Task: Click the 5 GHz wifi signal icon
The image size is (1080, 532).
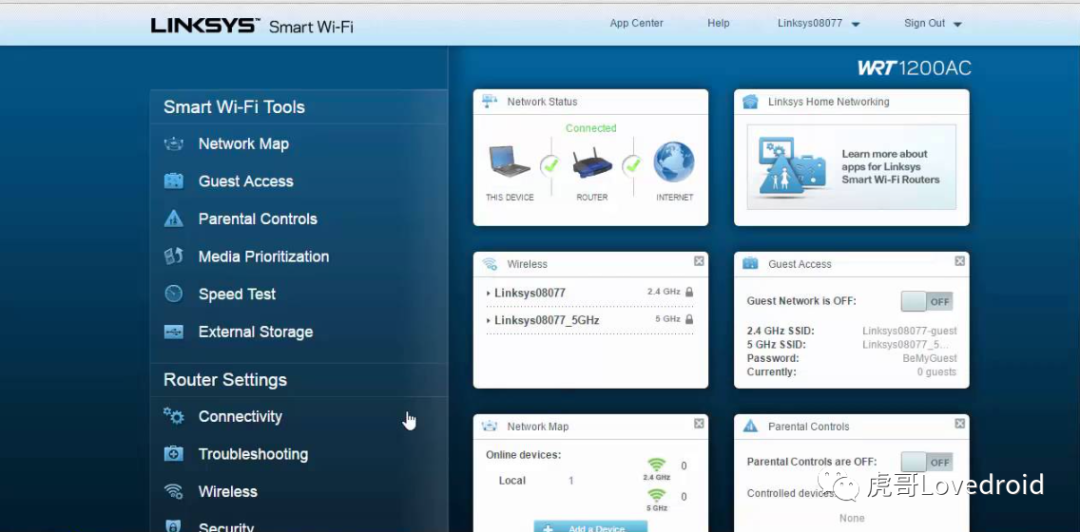Action: (657, 496)
